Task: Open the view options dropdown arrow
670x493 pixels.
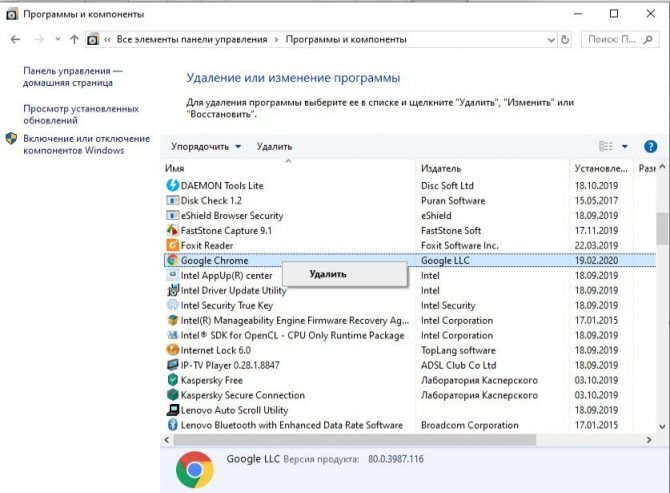Action: click(x=624, y=147)
